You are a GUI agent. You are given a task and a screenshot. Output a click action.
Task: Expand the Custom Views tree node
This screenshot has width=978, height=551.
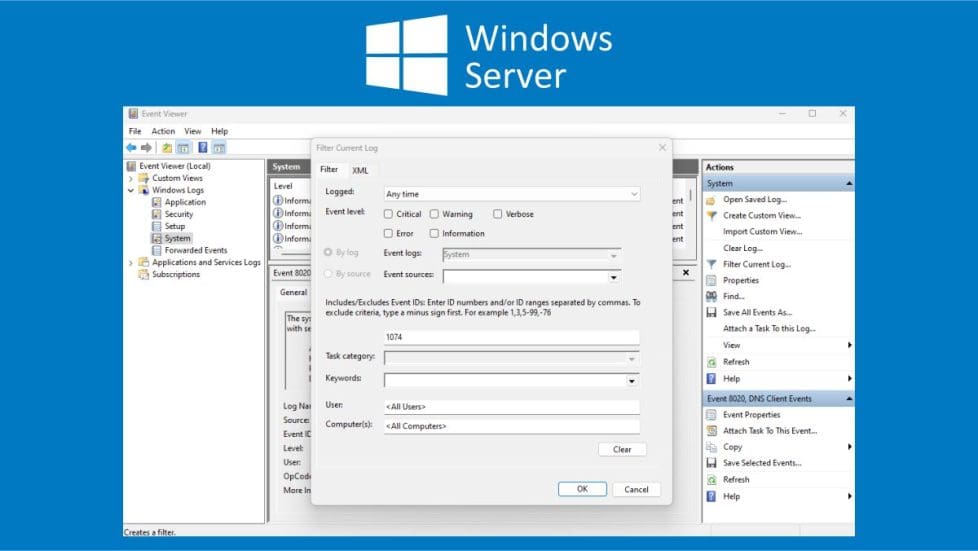point(131,178)
